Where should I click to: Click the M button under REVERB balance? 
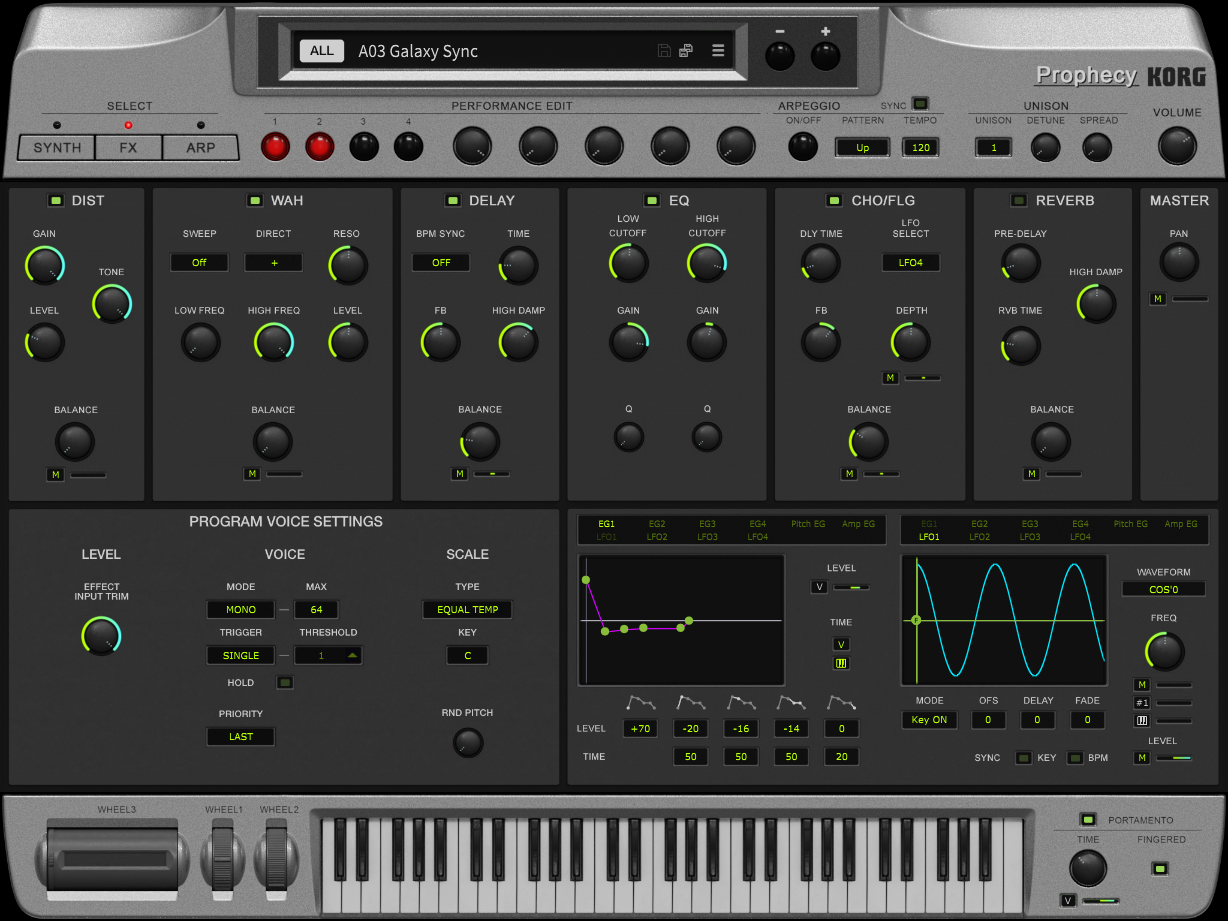[x=1032, y=474]
